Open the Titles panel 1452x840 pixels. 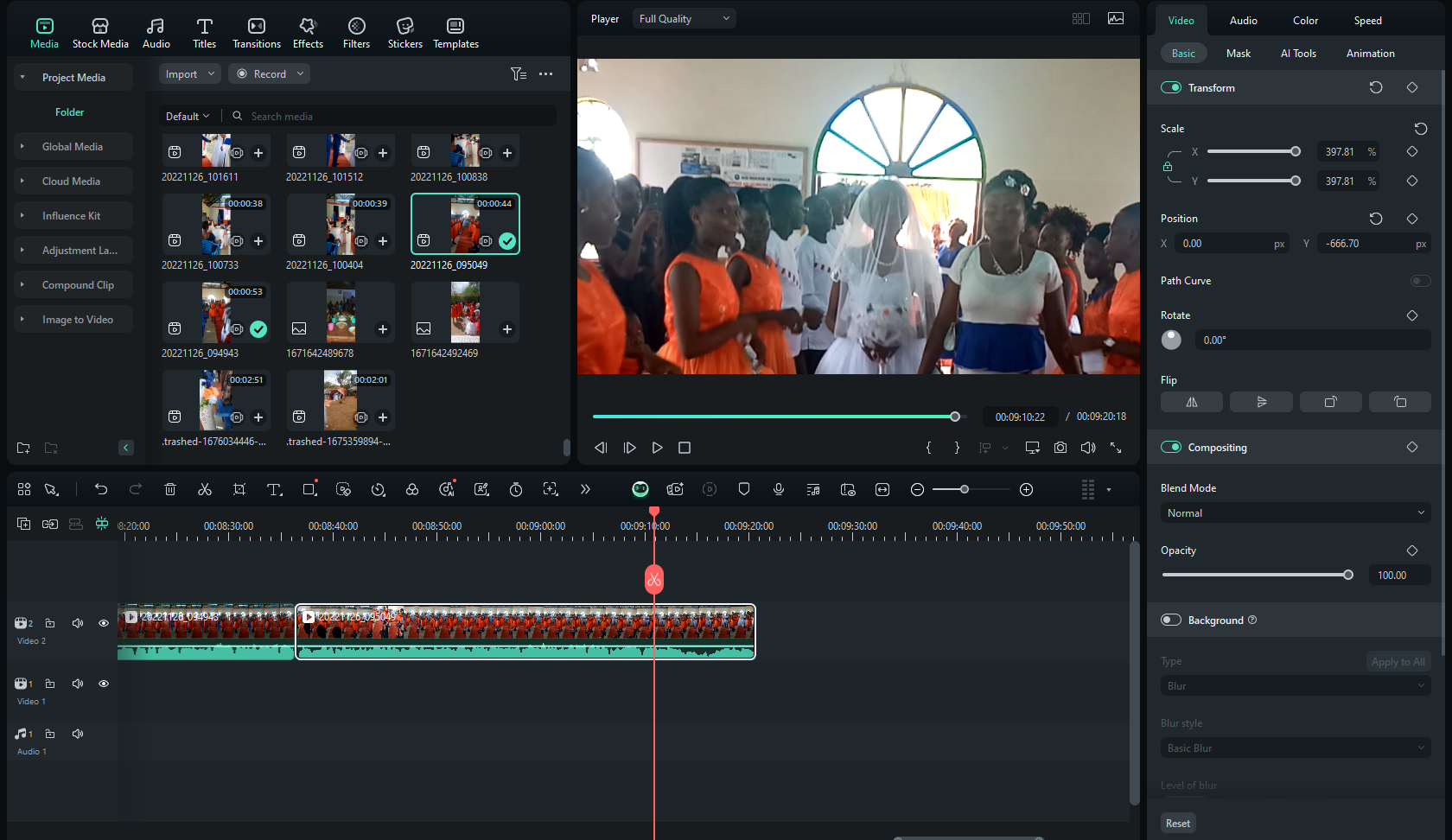204,31
